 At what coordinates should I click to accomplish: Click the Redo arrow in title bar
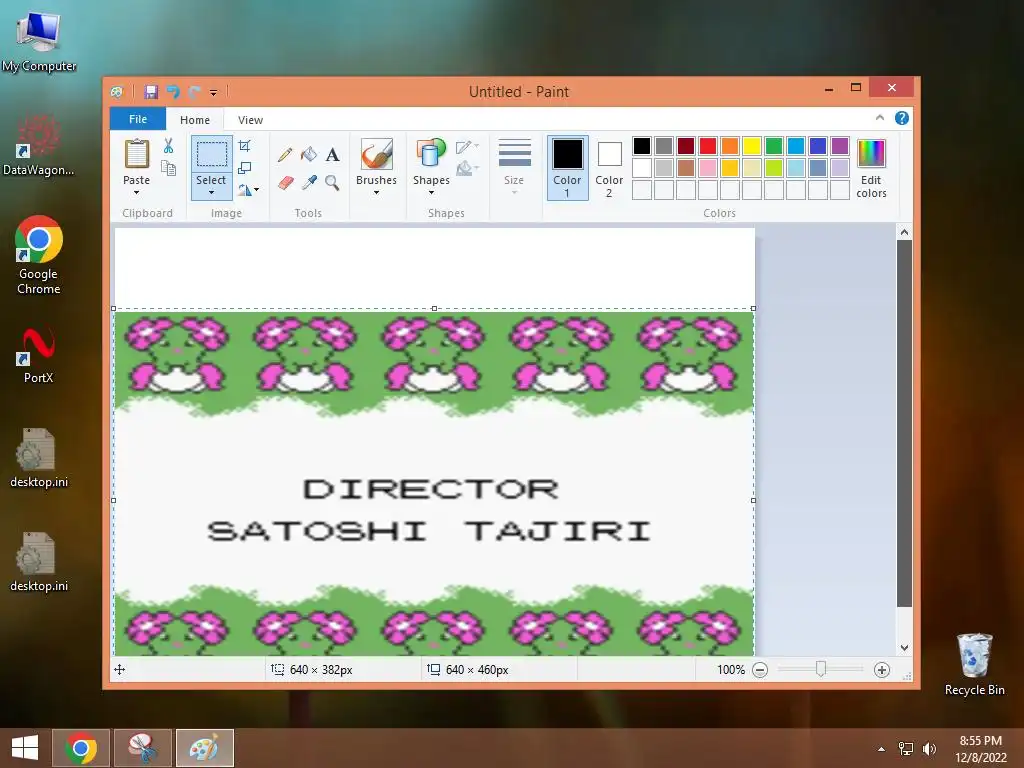coord(195,92)
